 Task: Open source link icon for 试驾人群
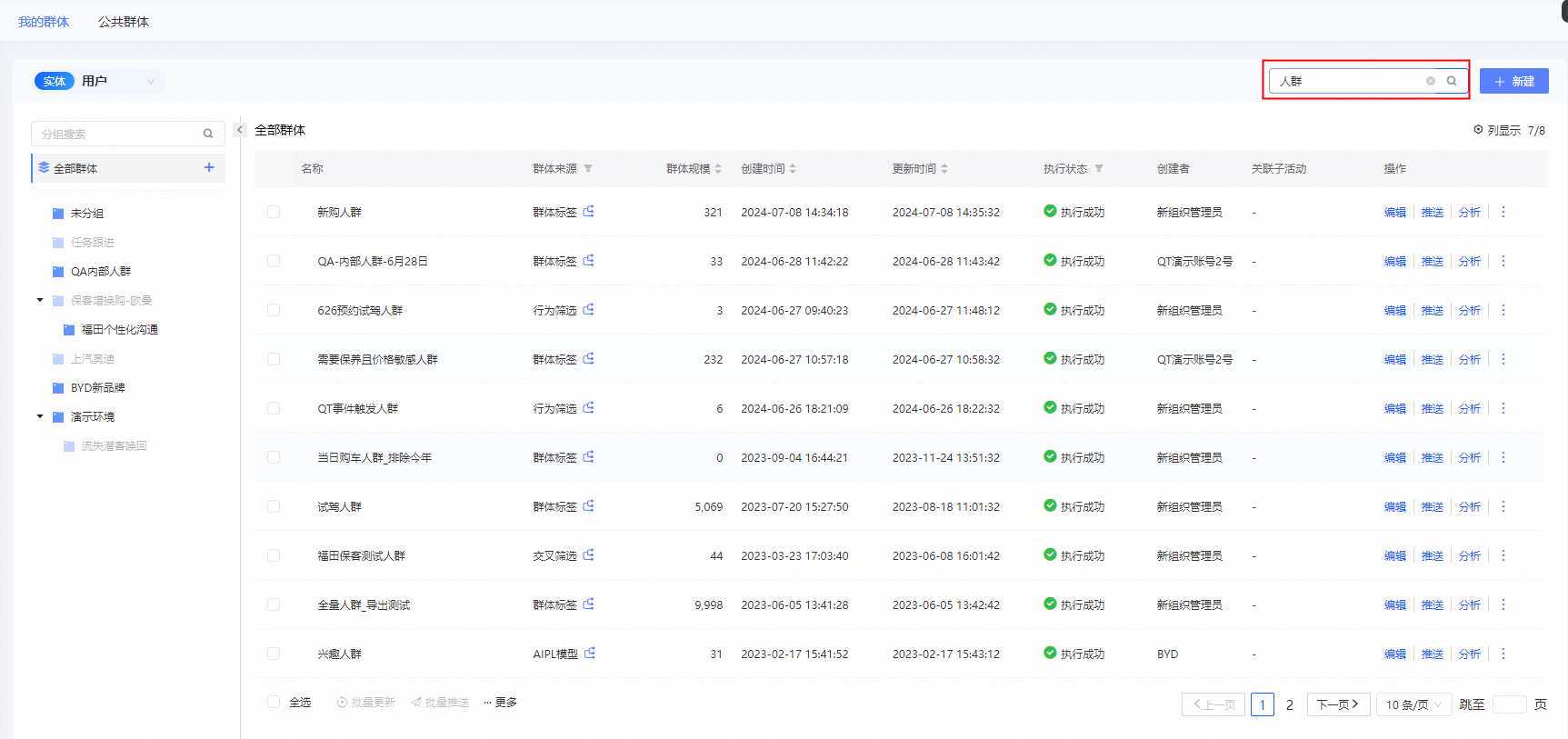(x=589, y=505)
